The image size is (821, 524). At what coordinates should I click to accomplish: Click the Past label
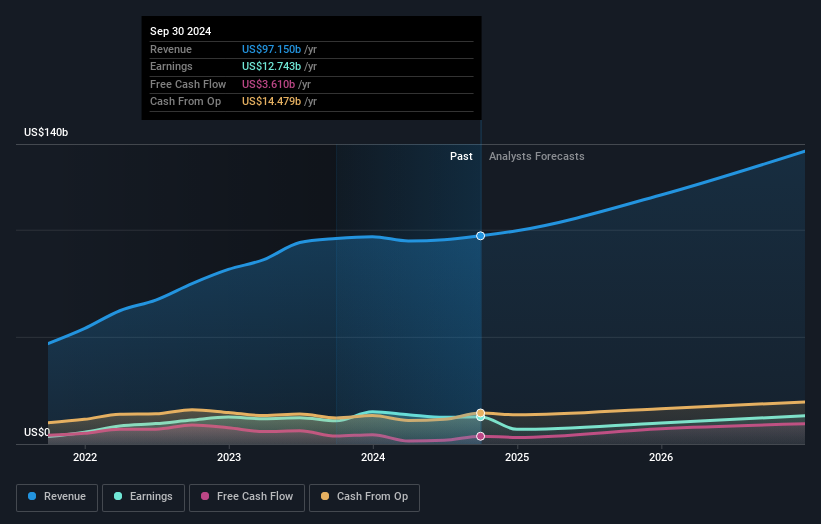461,156
